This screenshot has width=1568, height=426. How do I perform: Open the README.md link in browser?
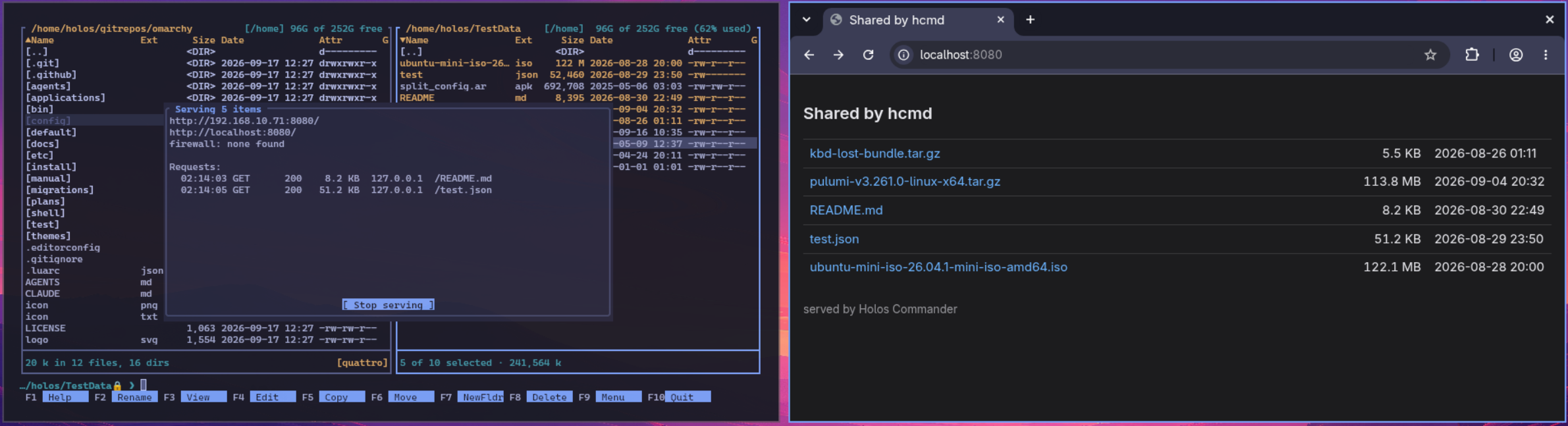pyautogui.click(x=846, y=210)
